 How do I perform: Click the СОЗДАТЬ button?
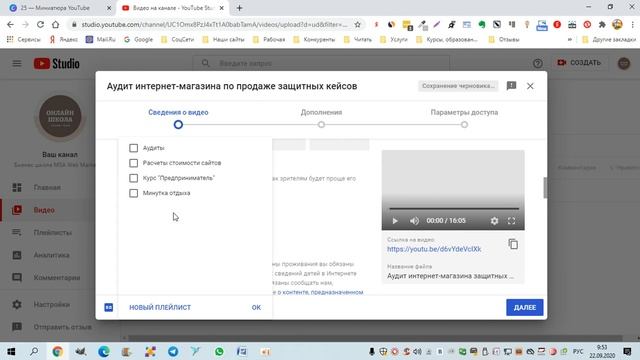coord(579,63)
